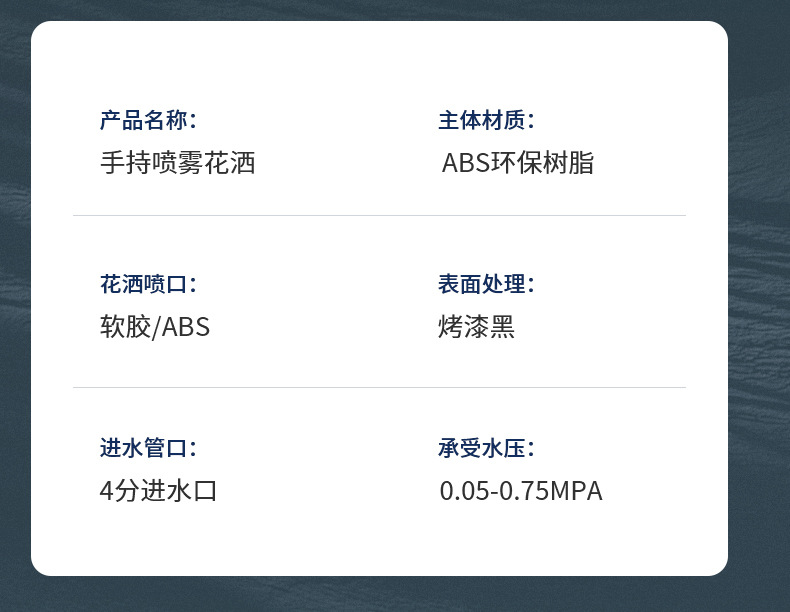Click the 主体材质 heading

(486, 121)
